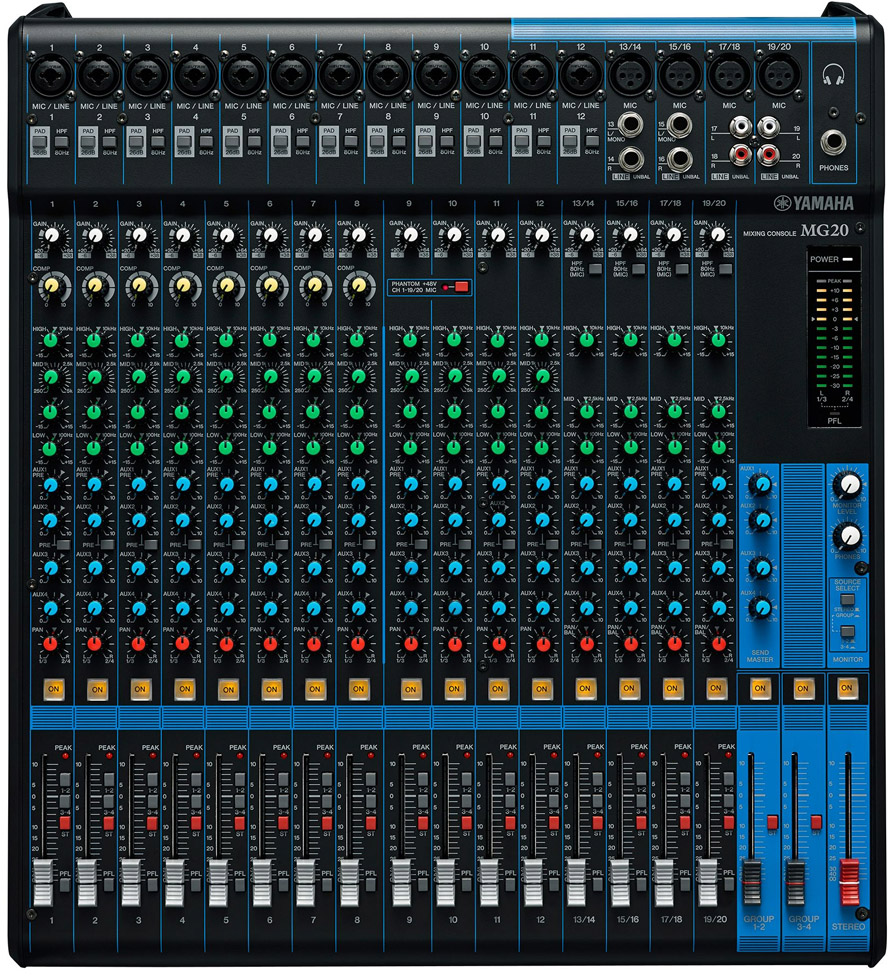The image size is (890, 977).
Task: Click the channel 1 MIC/LINE combo input jack
Action: (51, 76)
